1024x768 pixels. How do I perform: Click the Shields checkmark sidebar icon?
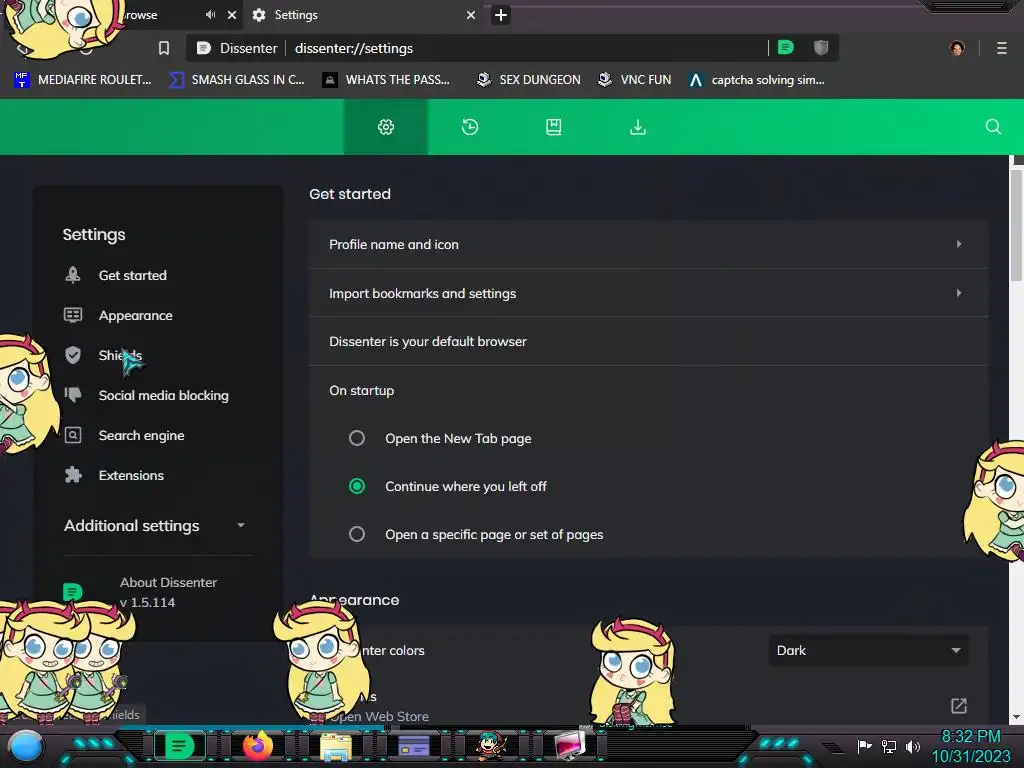click(x=73, y=355)
